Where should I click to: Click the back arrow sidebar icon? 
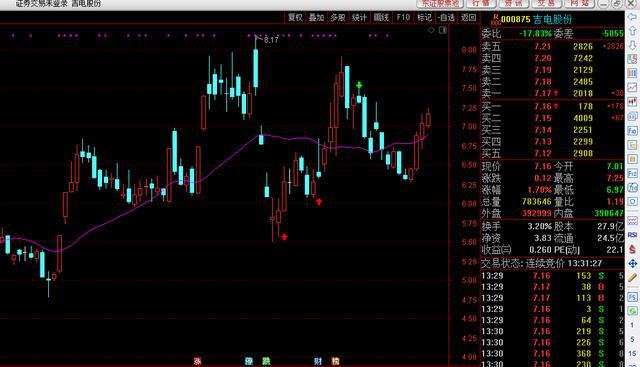point(632,17)
